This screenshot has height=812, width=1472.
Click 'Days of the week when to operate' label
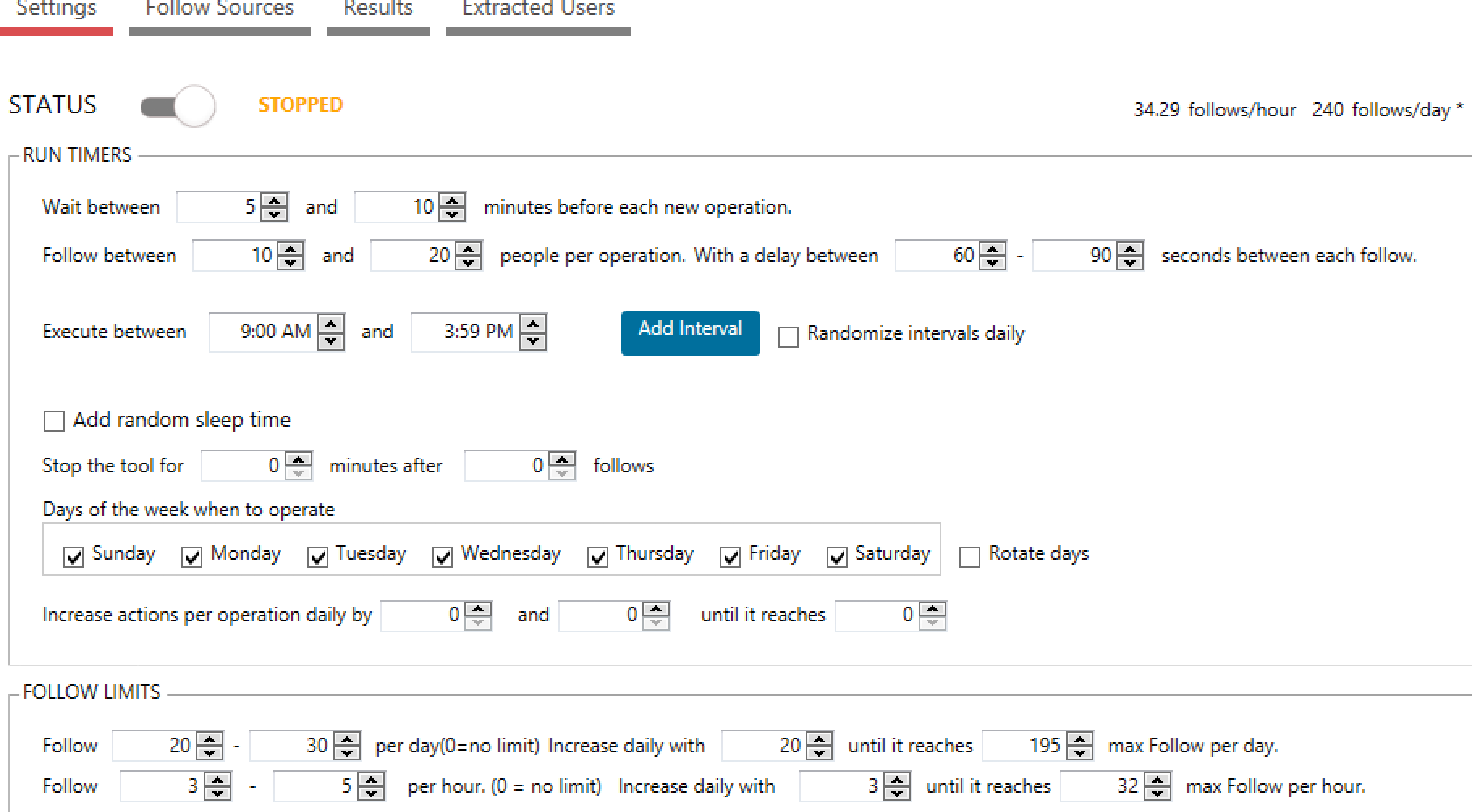tap(188, 510)
